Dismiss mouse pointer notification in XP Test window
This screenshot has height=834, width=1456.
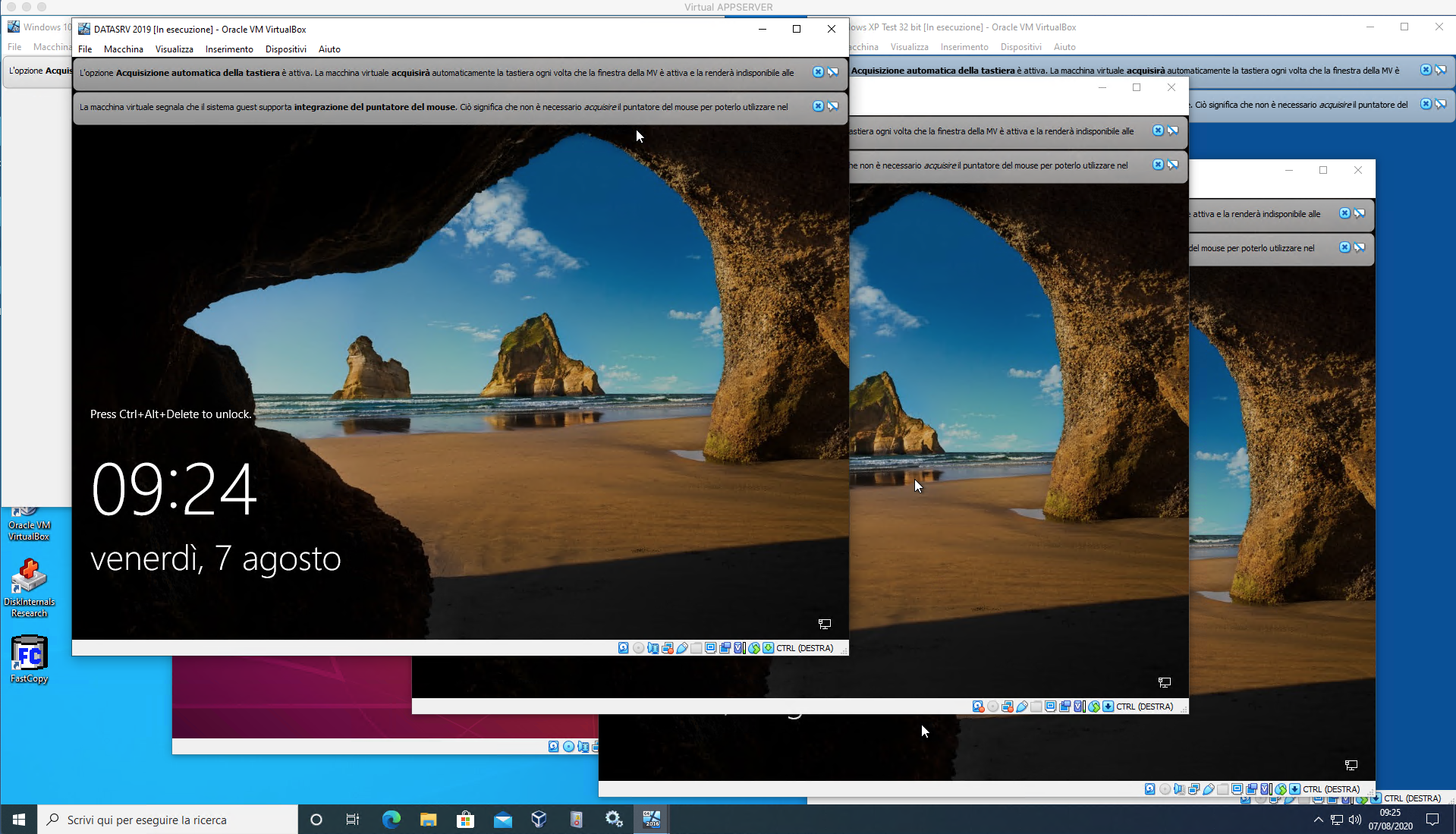(1426, 104)
